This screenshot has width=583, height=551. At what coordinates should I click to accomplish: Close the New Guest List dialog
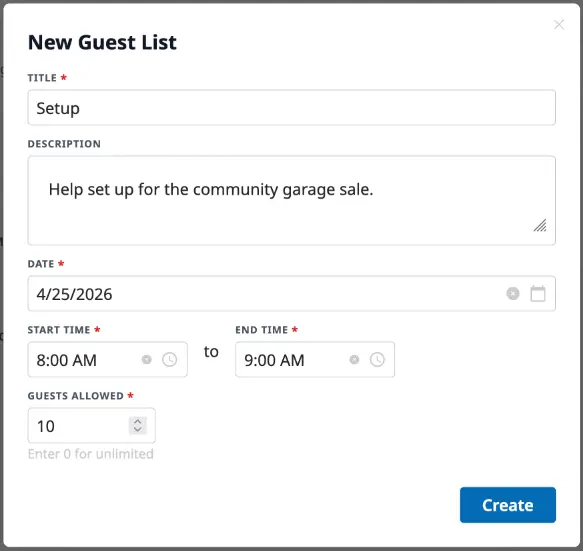(559, 25)
